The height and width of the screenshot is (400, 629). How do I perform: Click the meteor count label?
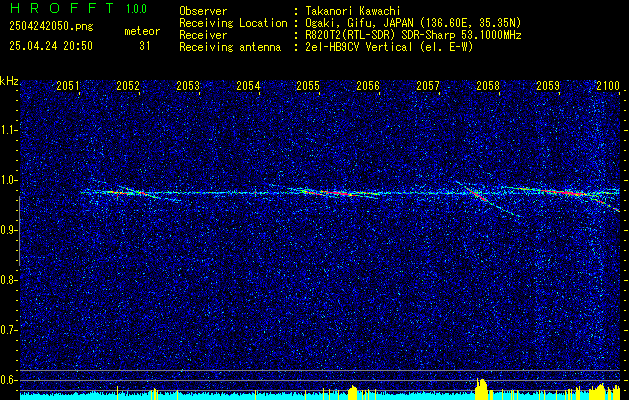(142, 31)
